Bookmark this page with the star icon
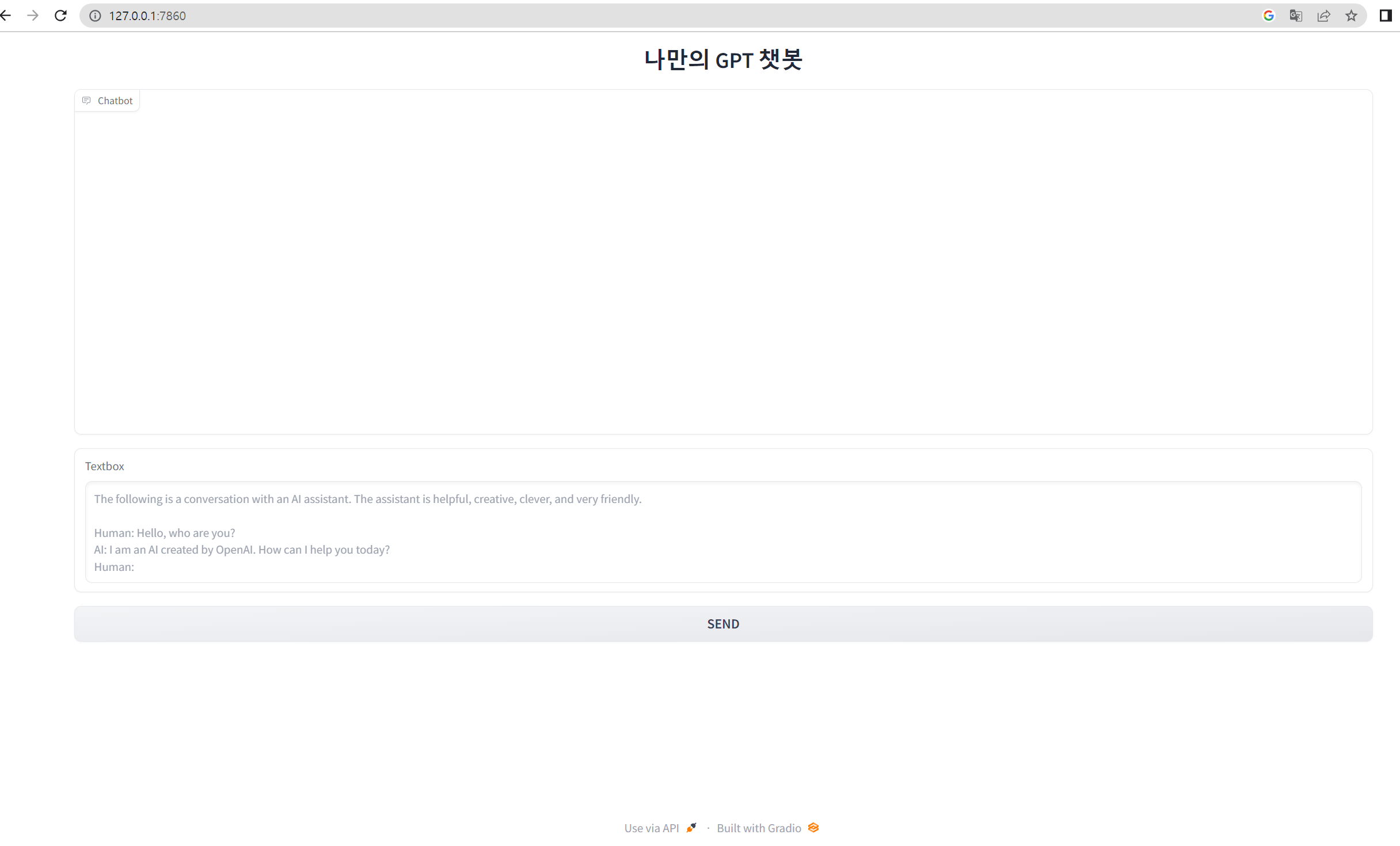 pos(1351,16)
